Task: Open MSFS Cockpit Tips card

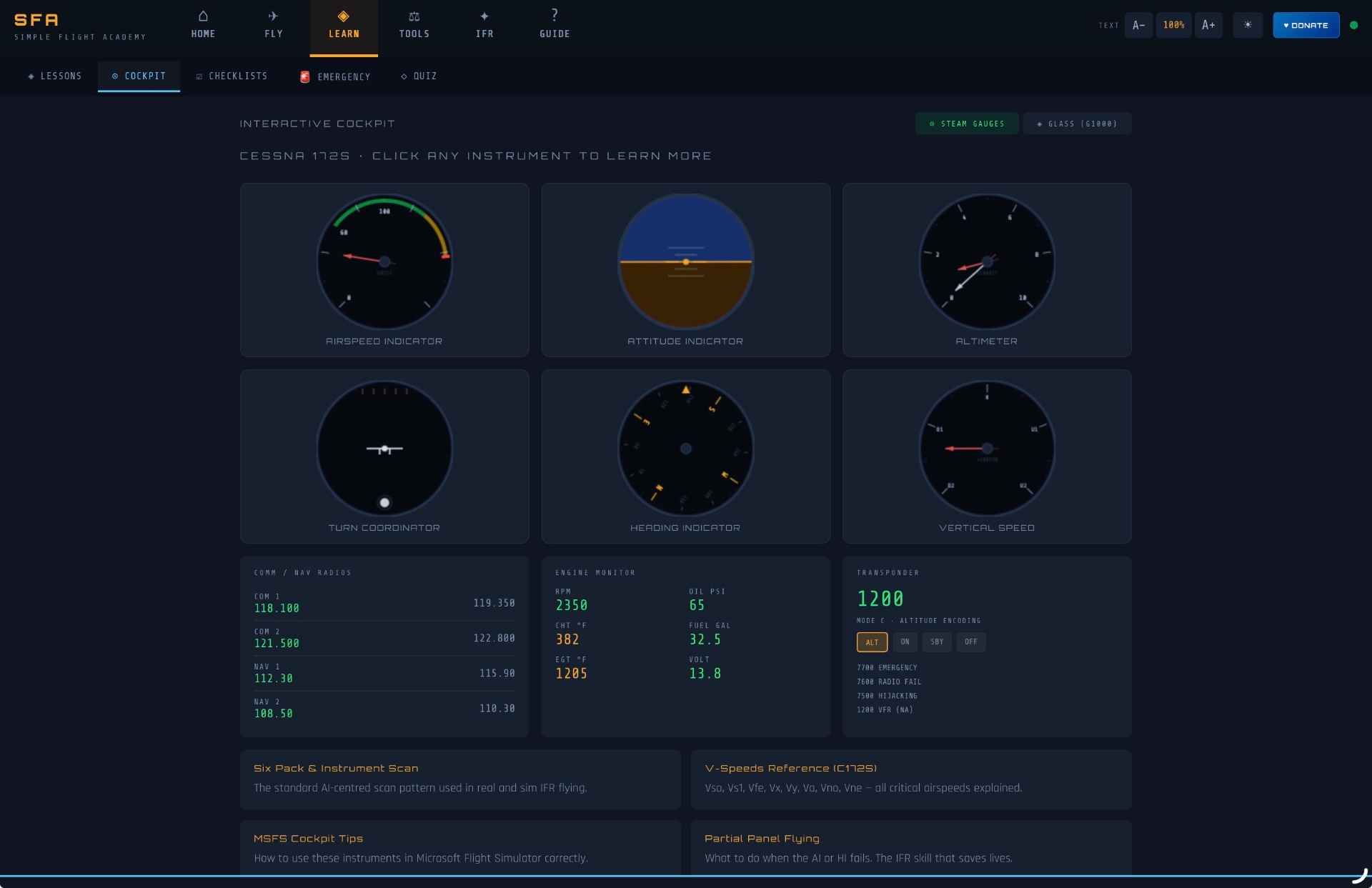Action: [x=460, y=847]
